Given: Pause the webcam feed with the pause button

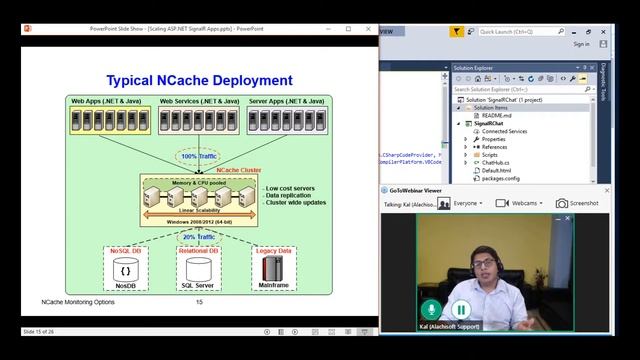Looking at the screenshot, I should pyautogui.click(x=461, y=310).
